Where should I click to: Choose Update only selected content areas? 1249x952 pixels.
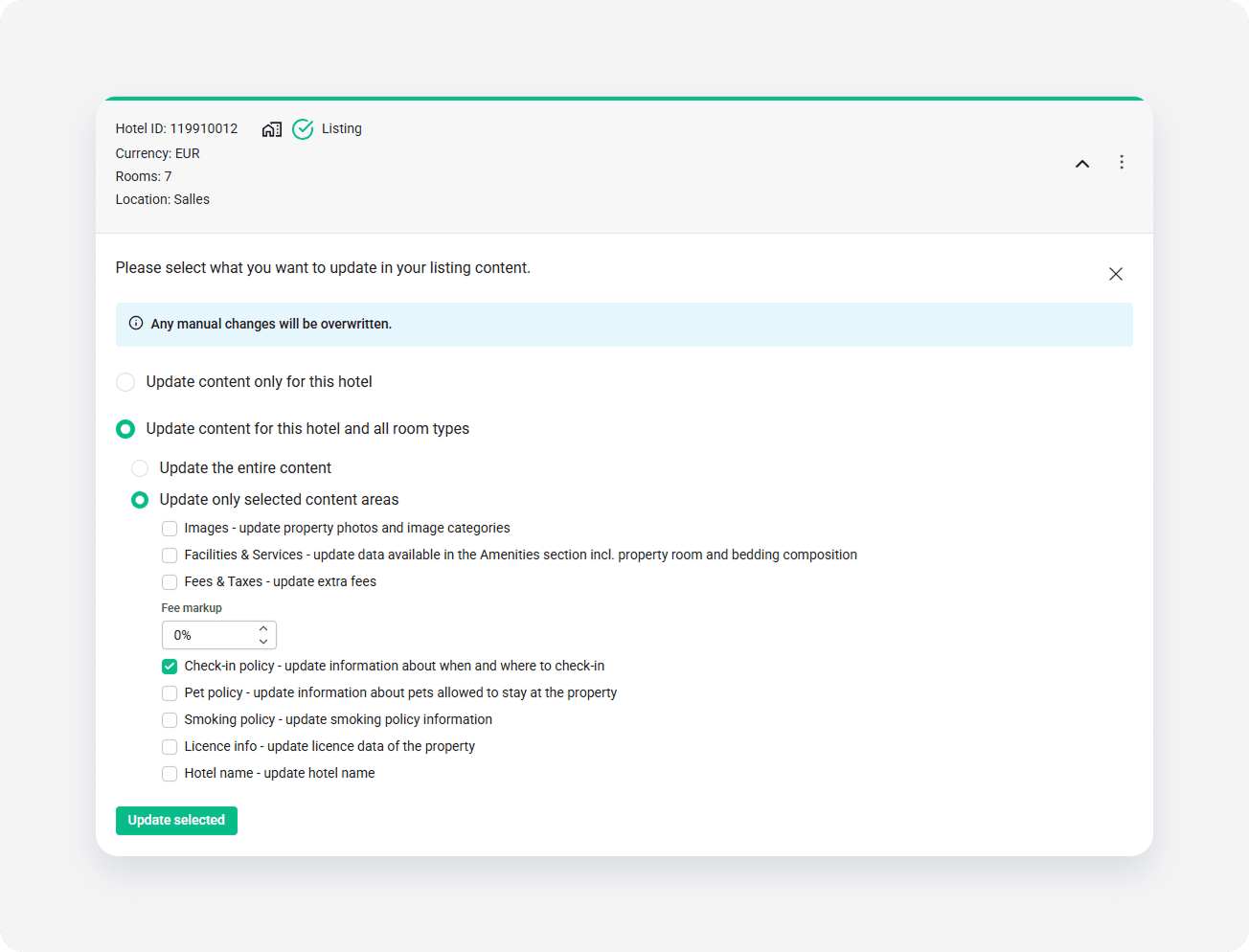tap(140, 500)
